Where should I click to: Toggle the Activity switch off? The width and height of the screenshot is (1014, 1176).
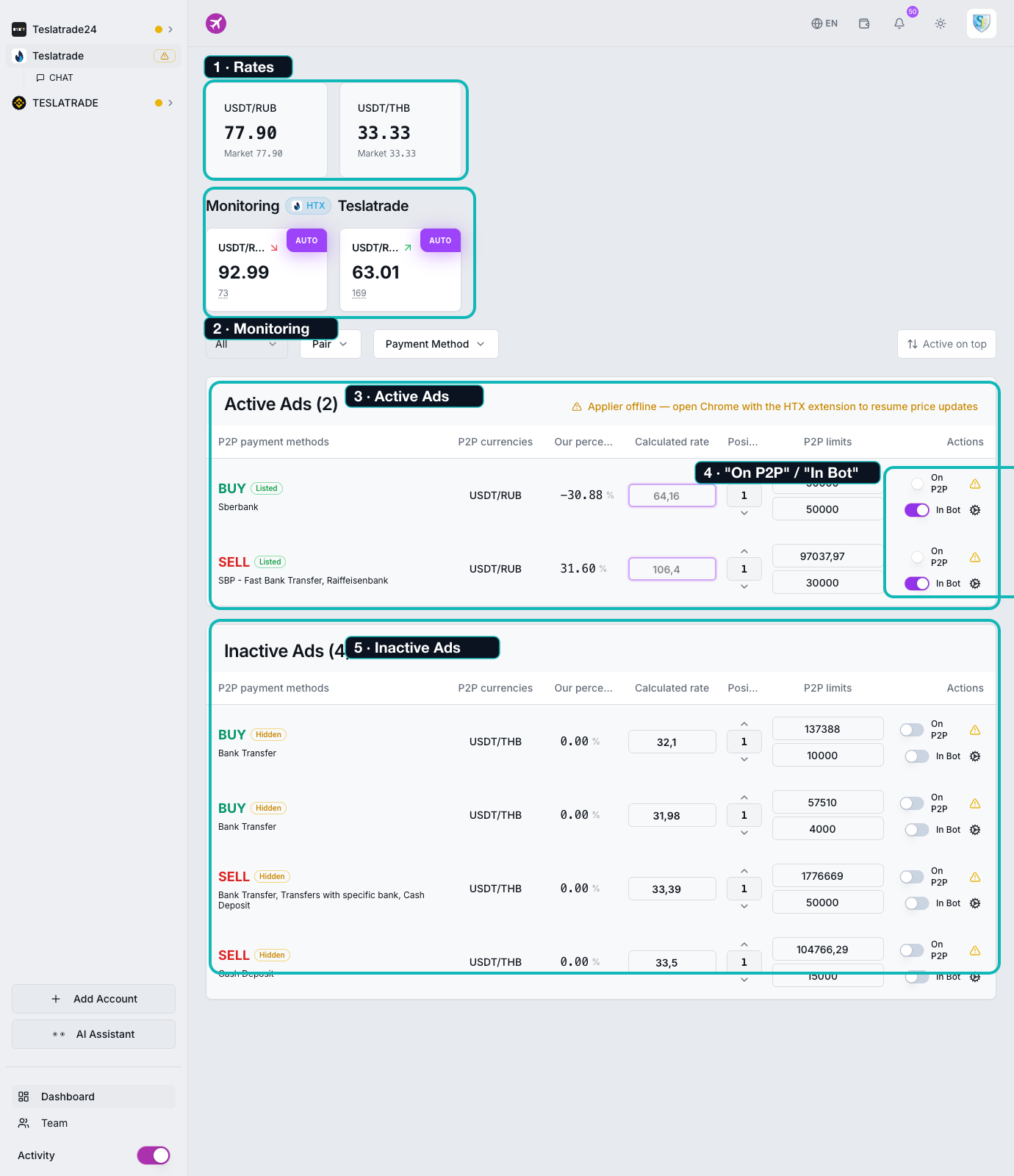click(x=154, y=1155)
